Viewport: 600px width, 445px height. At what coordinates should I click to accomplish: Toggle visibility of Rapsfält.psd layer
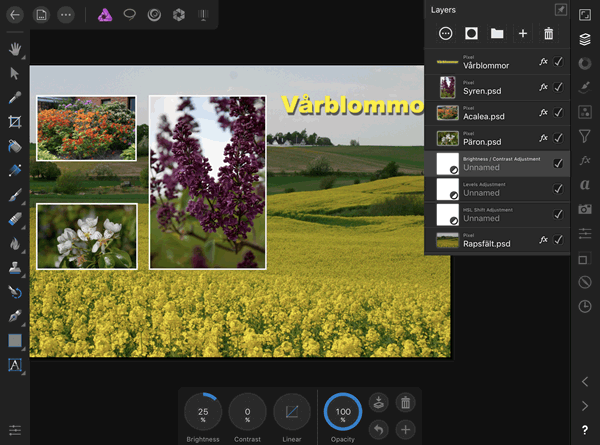coord(558,240)
